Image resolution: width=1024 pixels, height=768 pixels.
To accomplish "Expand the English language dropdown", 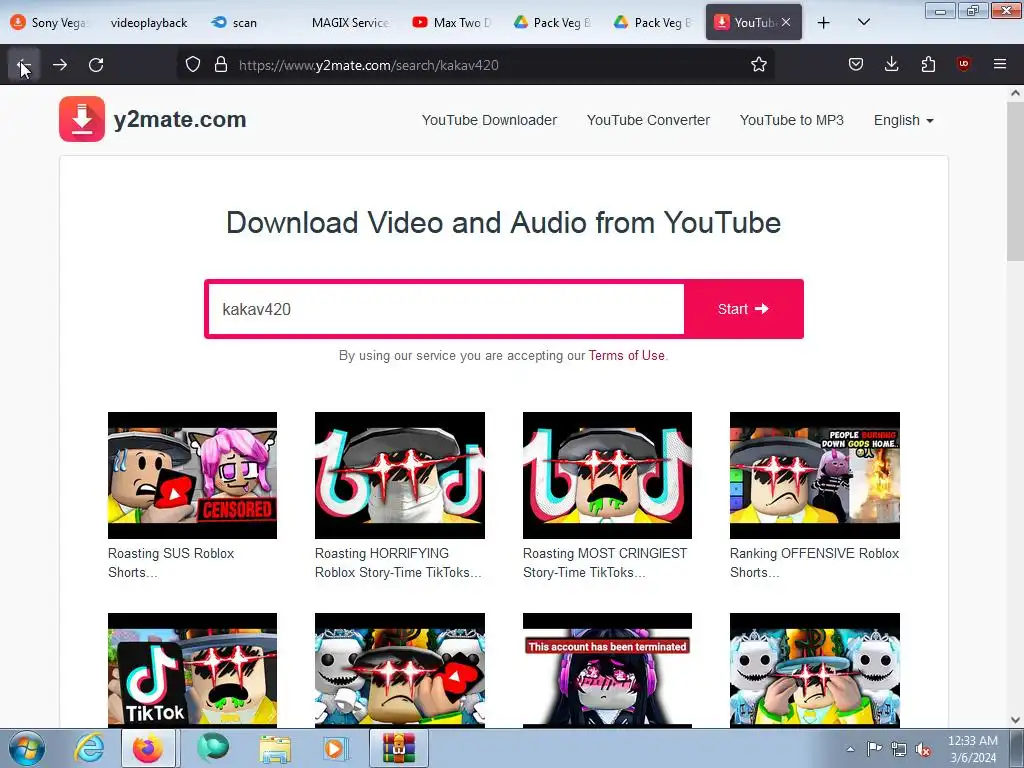I will [x=903, y=120].
